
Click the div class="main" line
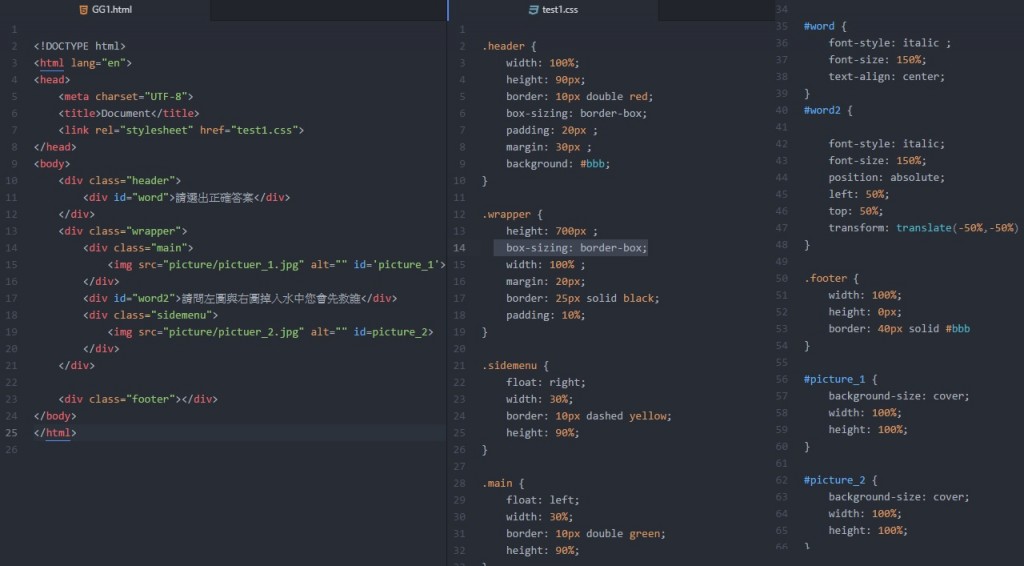click(x=138, y=248)
